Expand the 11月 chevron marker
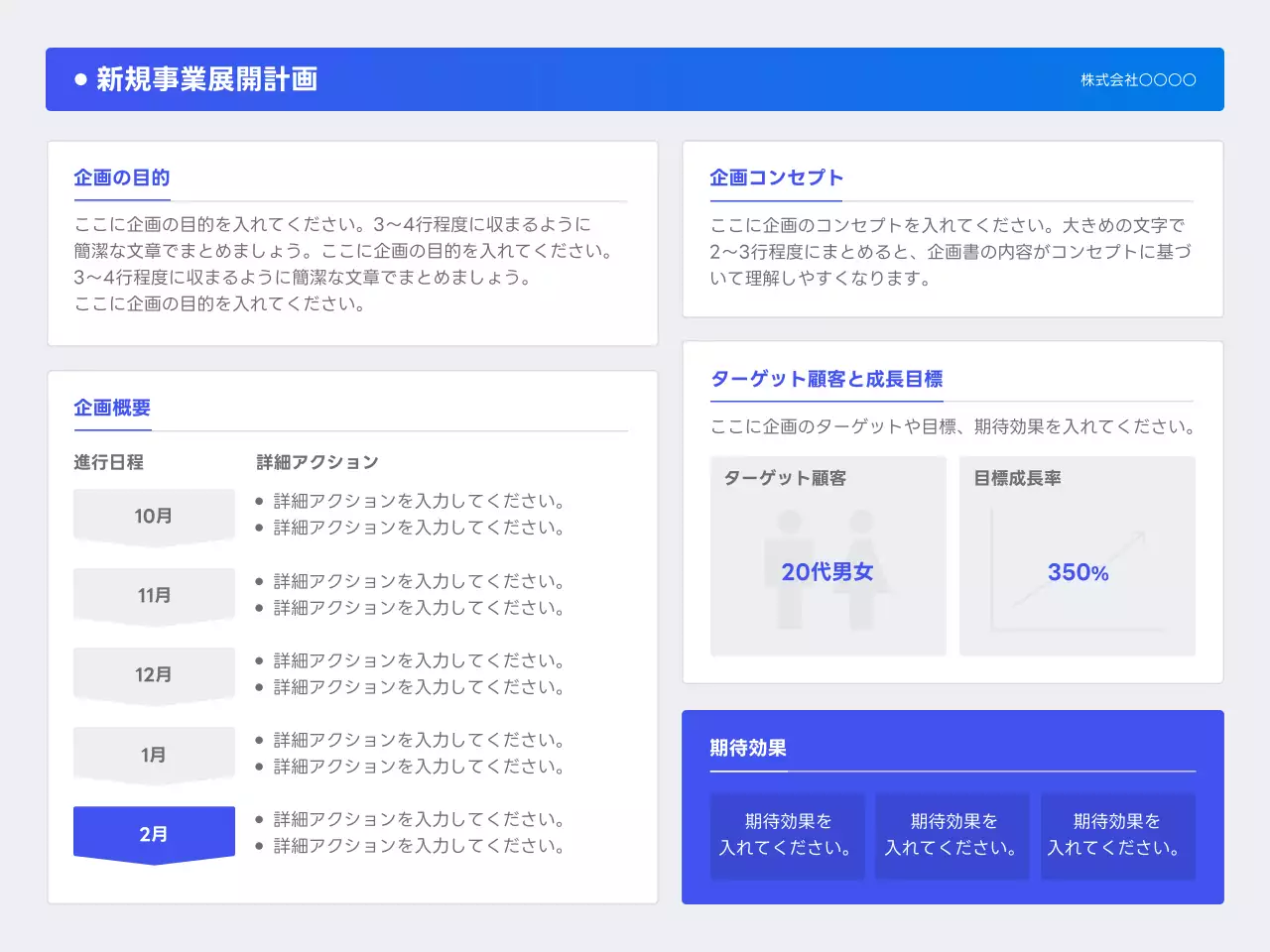1270x952 pixels. click(x=154, y=595)
